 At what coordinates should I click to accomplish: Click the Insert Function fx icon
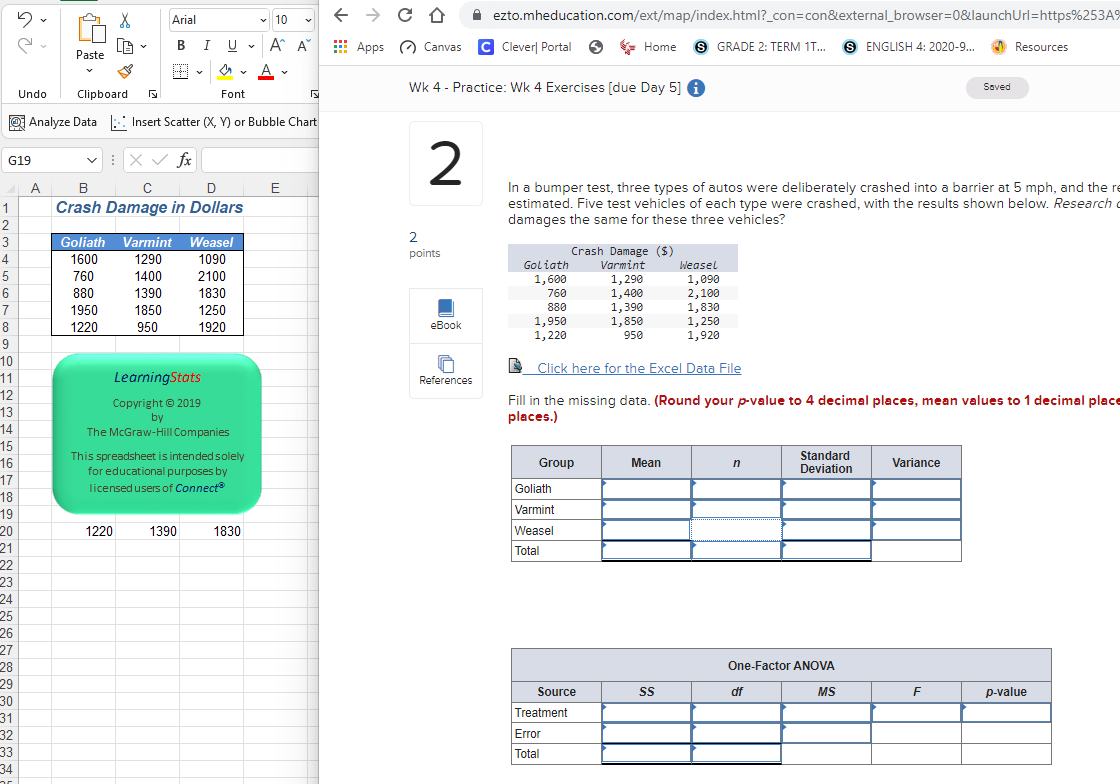point(184,161)
